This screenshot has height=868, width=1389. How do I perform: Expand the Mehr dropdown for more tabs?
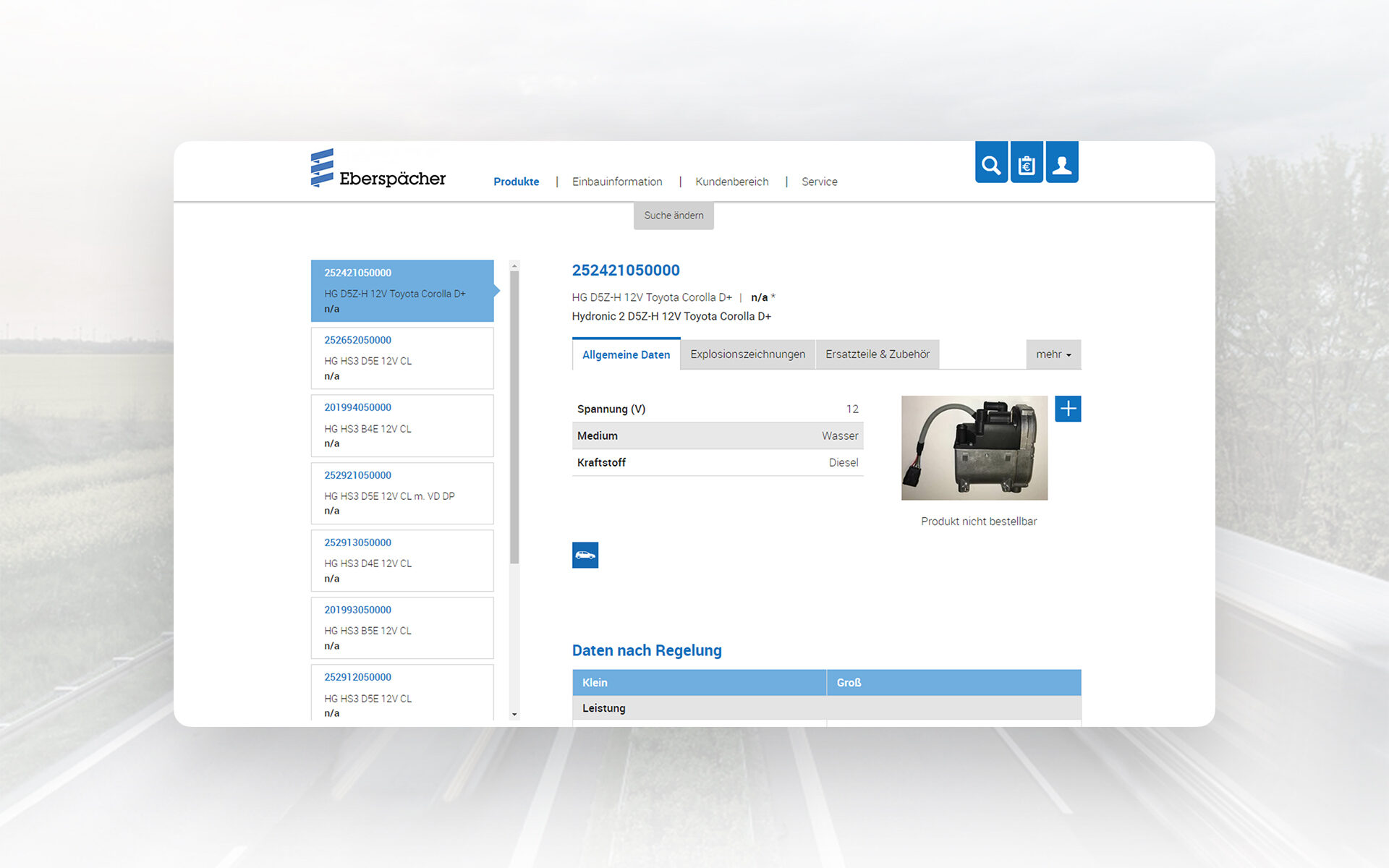click(x=1051, y=354)
